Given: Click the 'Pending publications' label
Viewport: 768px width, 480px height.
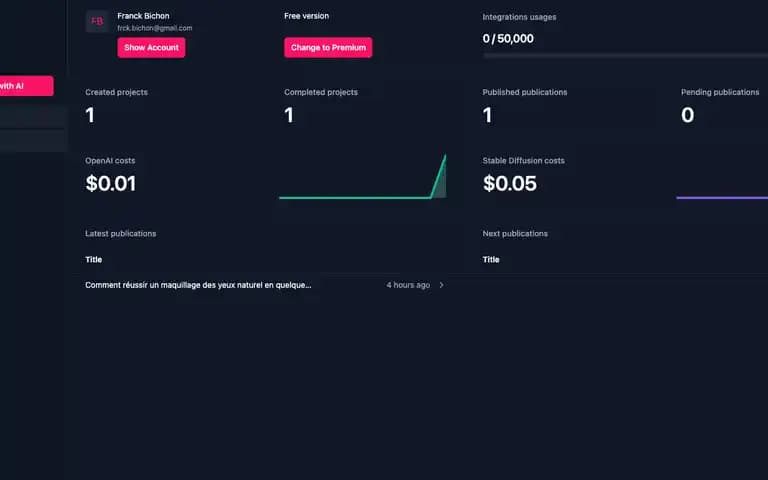Looking at the screenshot, I should pos(720,92).
